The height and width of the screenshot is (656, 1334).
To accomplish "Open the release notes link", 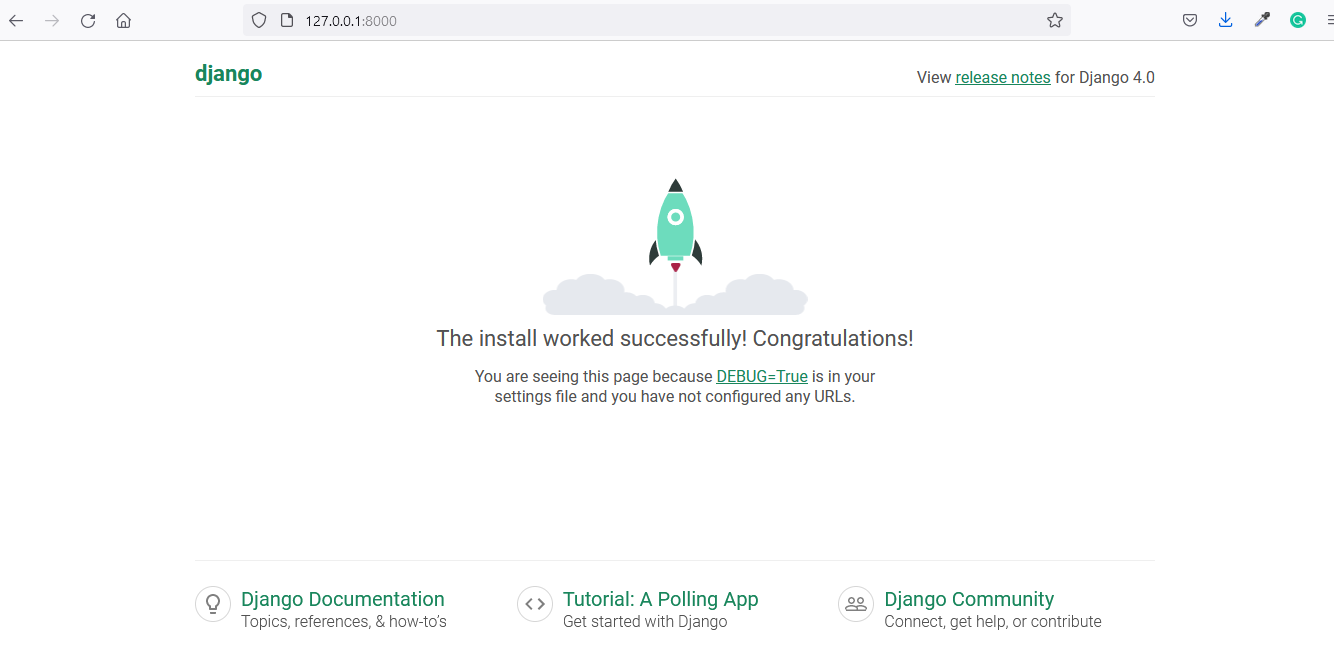I will pos(1003,77).
